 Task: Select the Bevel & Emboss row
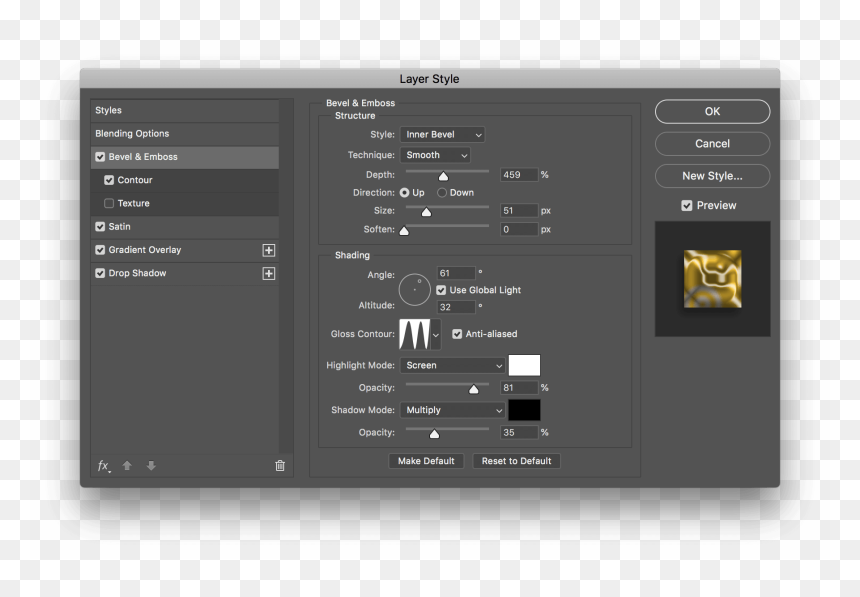pos(185,157)
